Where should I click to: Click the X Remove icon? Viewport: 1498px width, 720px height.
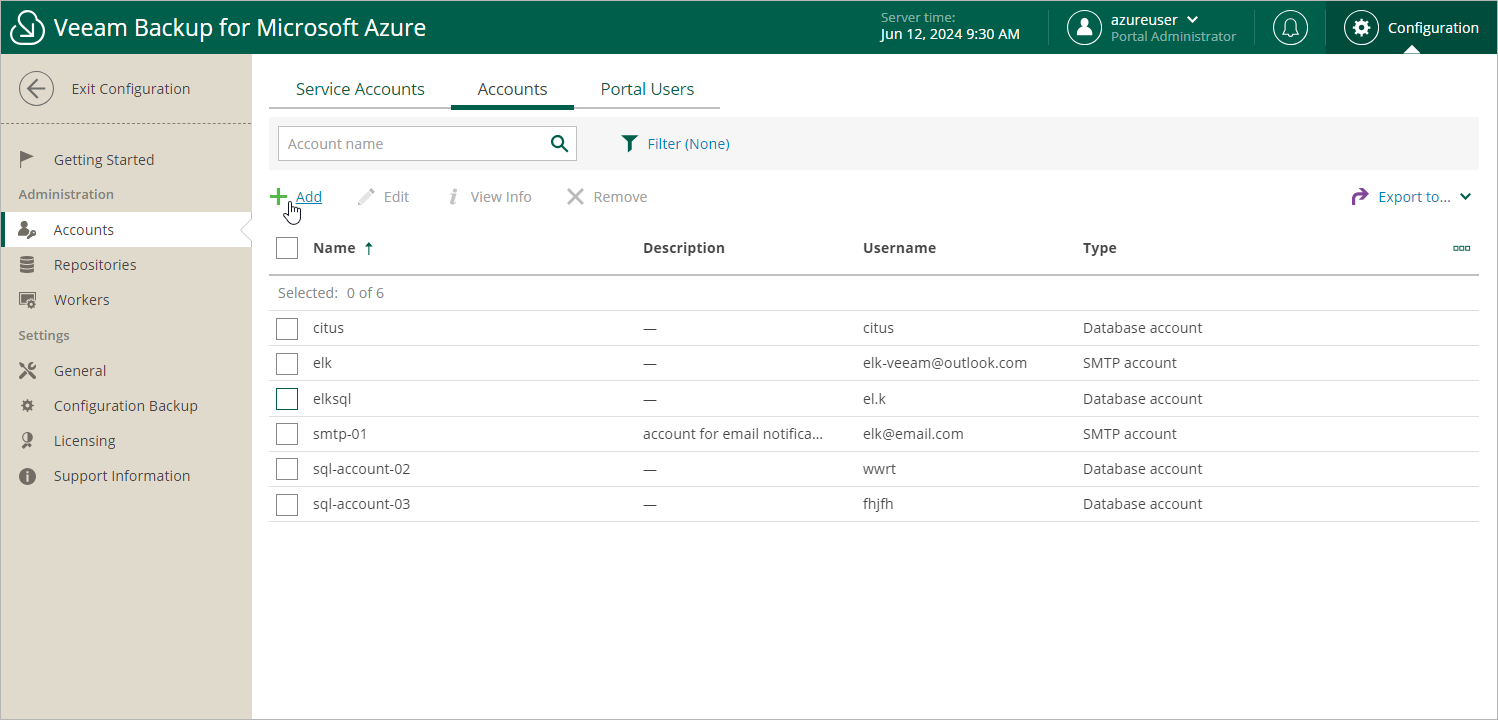575,197
